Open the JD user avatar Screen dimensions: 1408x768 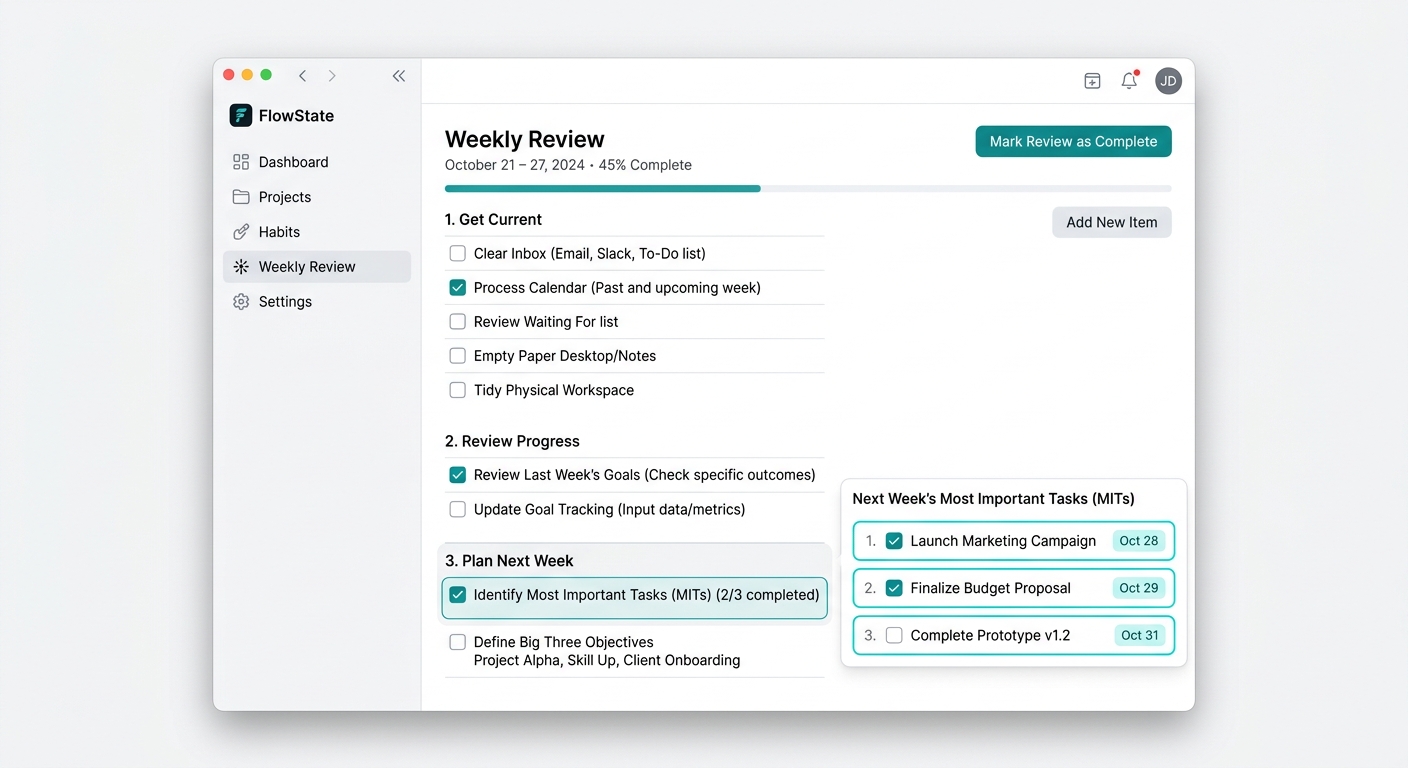click(x=1168, y=81)
